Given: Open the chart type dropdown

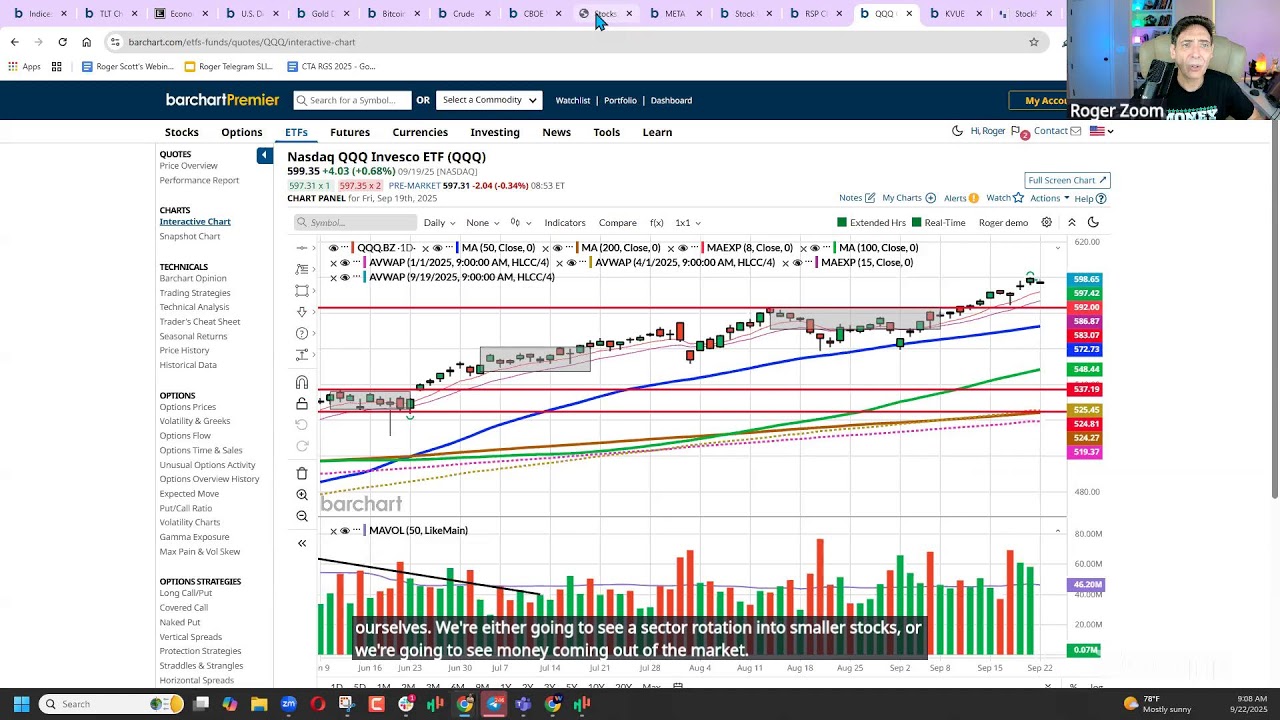Looking at the screenshot, I should [519, 223].
